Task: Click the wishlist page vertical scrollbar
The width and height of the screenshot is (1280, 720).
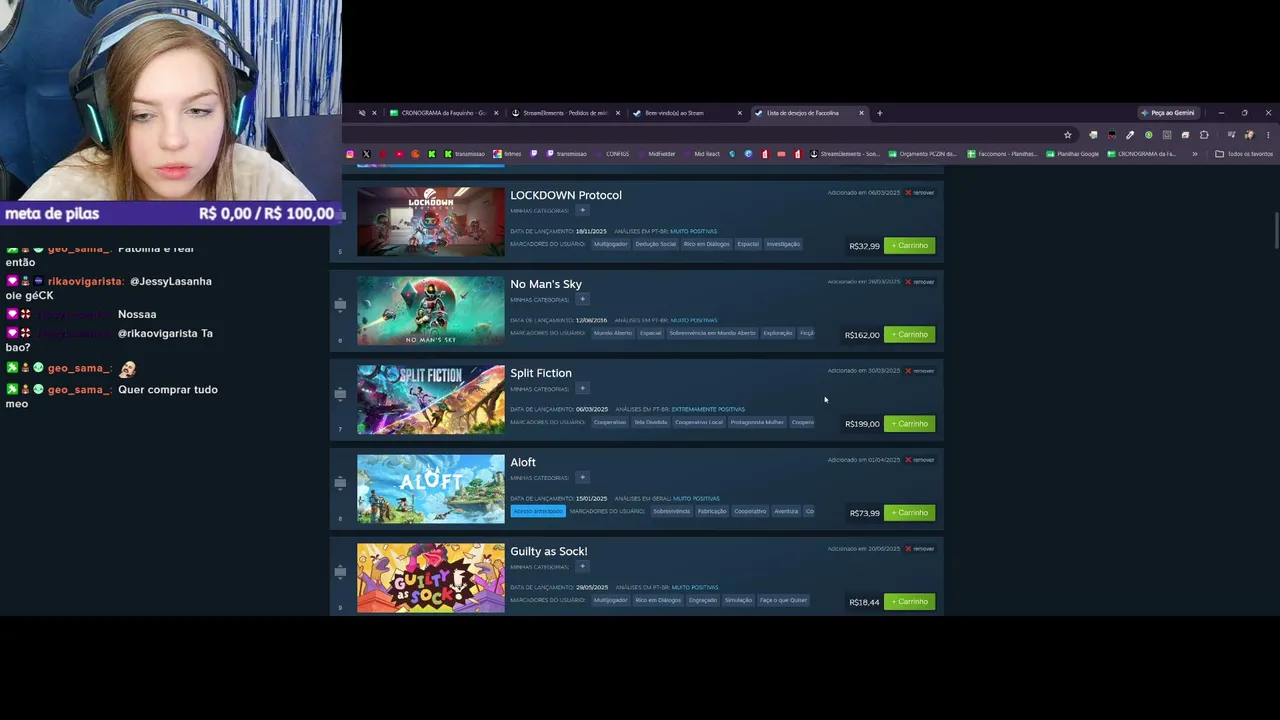Action: click(1276, 230)
